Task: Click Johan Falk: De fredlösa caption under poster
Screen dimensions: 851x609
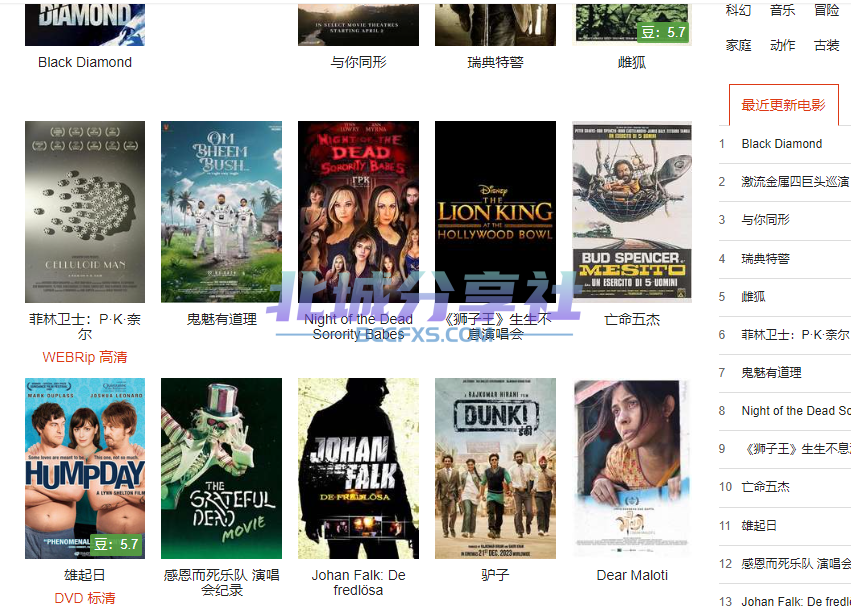Action: tap(358, 582)
